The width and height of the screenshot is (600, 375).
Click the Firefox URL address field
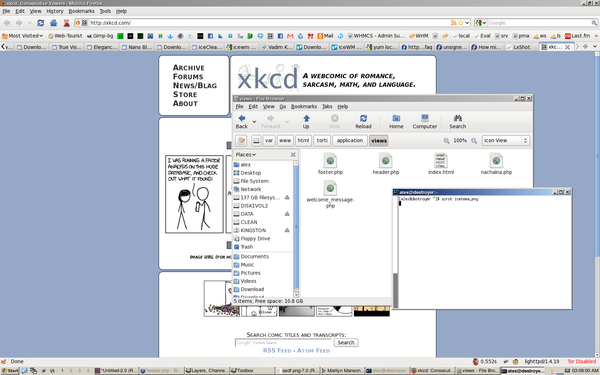[268, 23]
